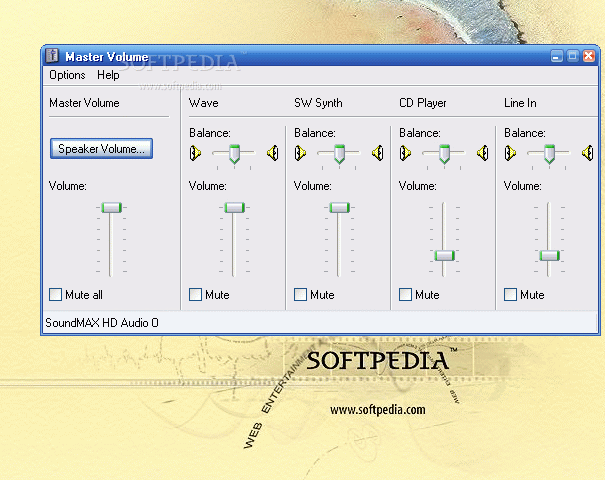The width and height of the screenshot is (605, 480).
Task: Open the Help menu
Action: tap(108, 75)
